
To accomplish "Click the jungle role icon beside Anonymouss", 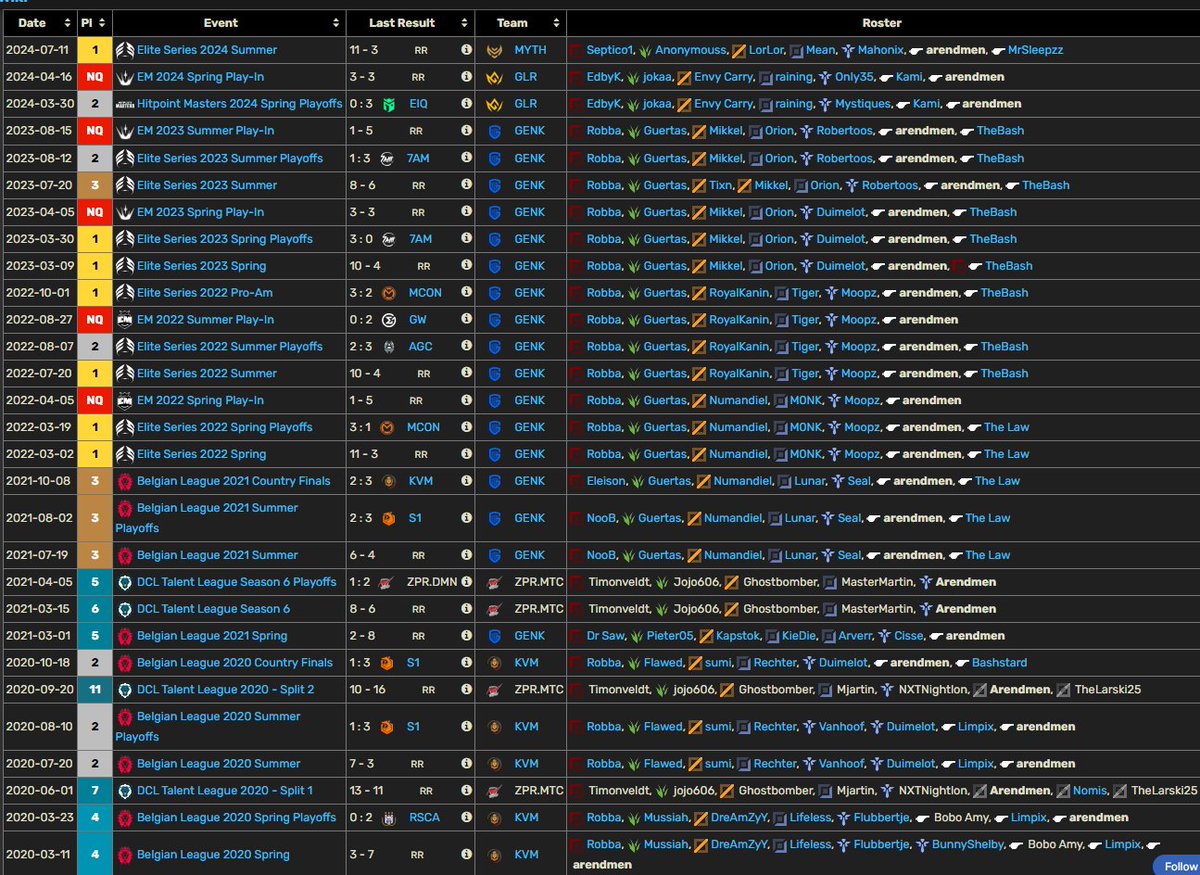I will (x=646, y=50).
